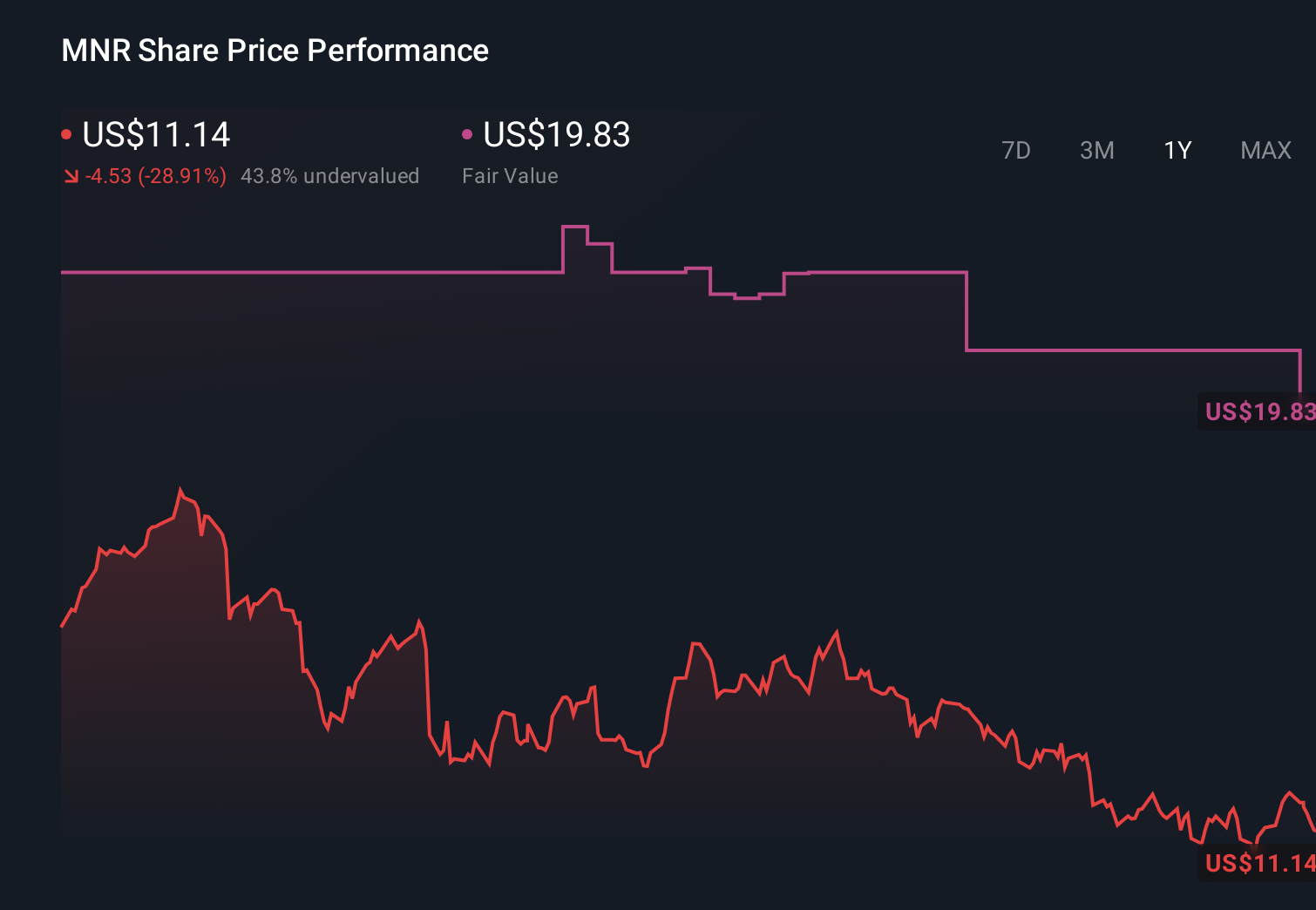The height and width of the screenshot is (910, 1316).
Task: Select the 1Y time range tab
Action: (x=1177, y=150)
